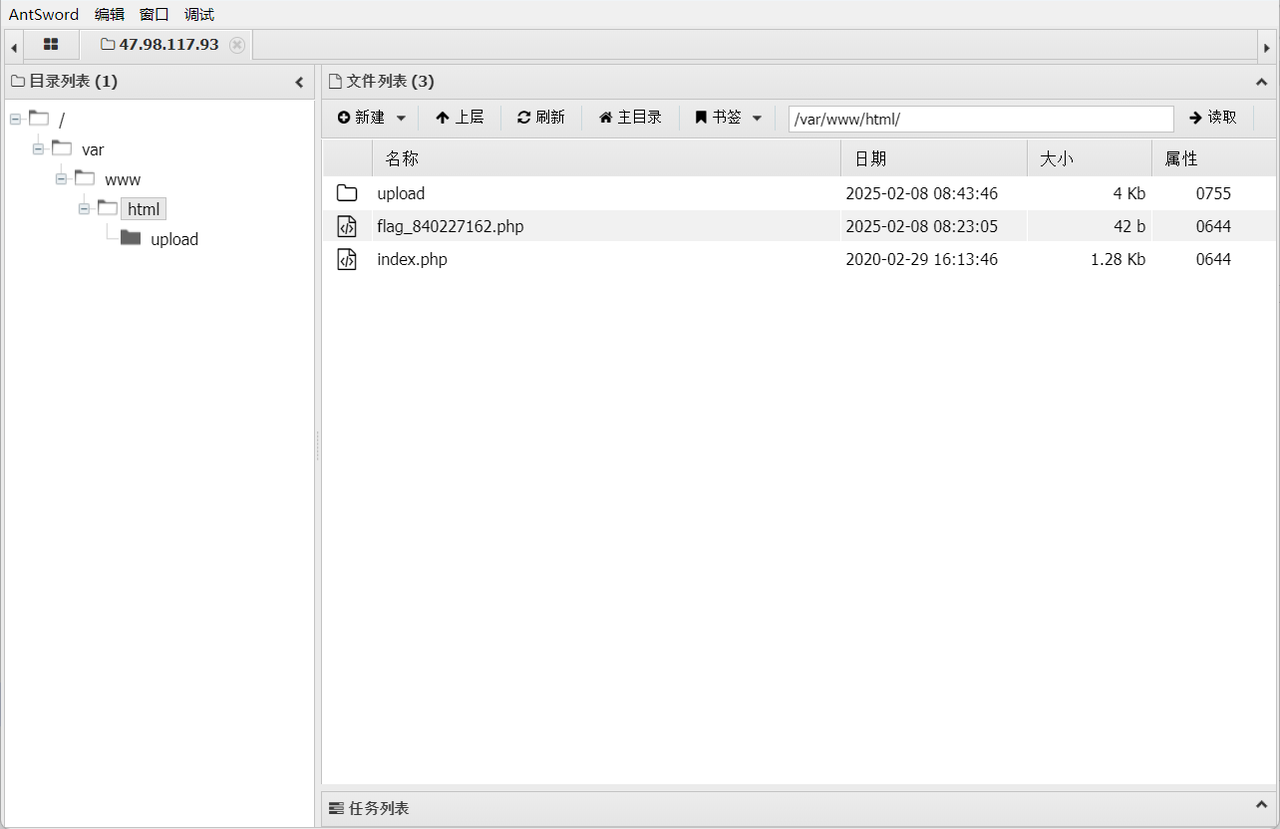Click the 刷新 refresh icon button
1280x829 pixels.
[541, 118]
